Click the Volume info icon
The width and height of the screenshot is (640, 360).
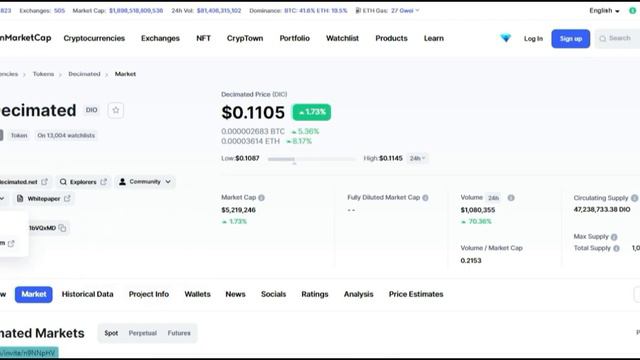pos(511,198)
